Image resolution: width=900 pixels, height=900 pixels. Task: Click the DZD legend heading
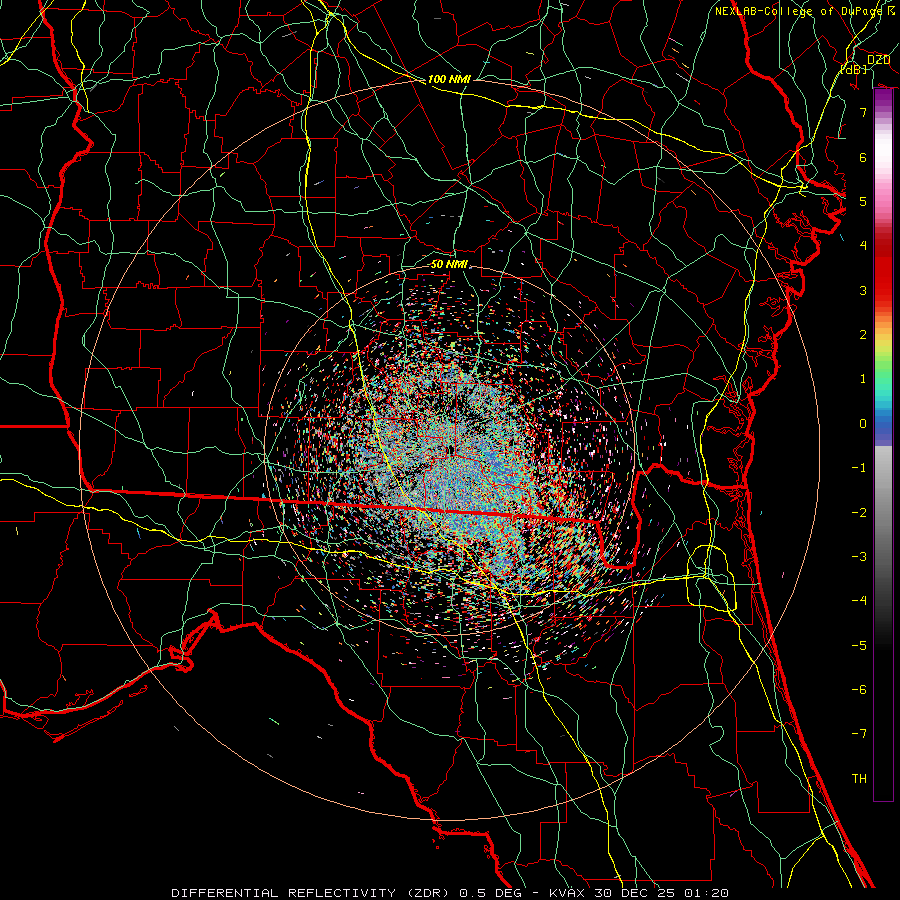coord(878,60)
